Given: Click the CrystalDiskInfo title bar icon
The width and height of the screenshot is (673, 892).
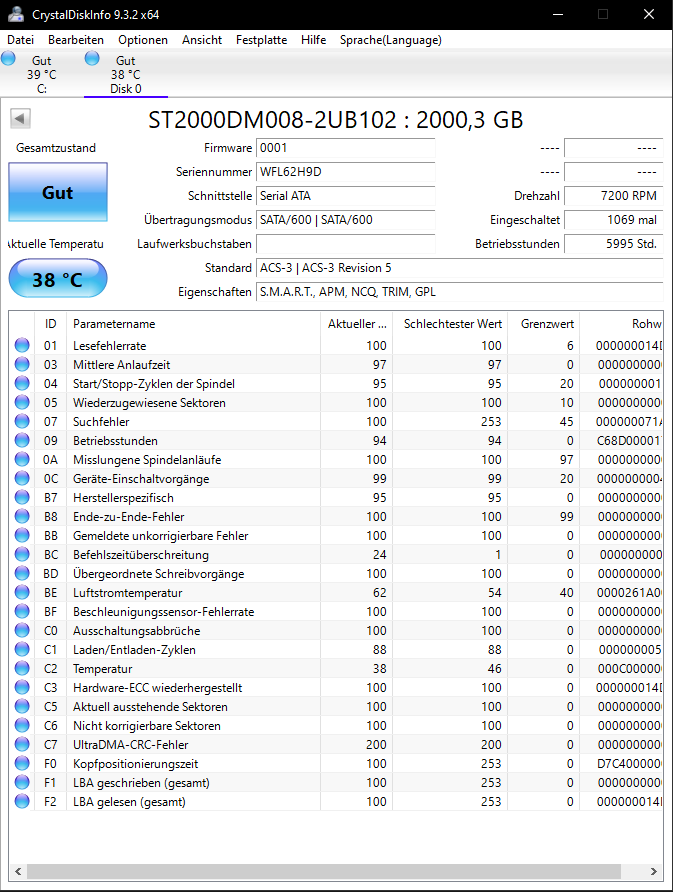Looking at the screenshot, I should pos(16,14).
